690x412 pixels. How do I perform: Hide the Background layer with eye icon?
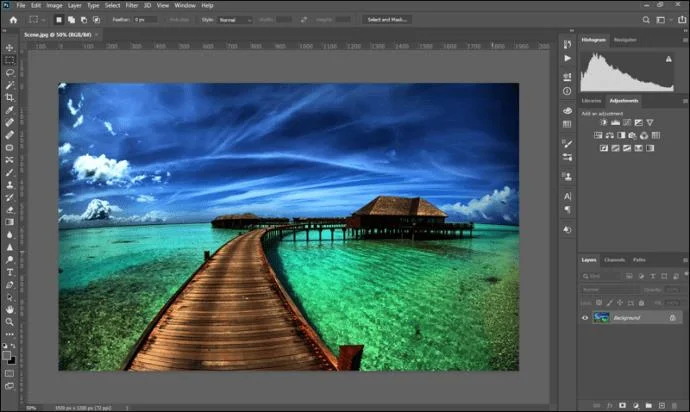pos(586,317)
